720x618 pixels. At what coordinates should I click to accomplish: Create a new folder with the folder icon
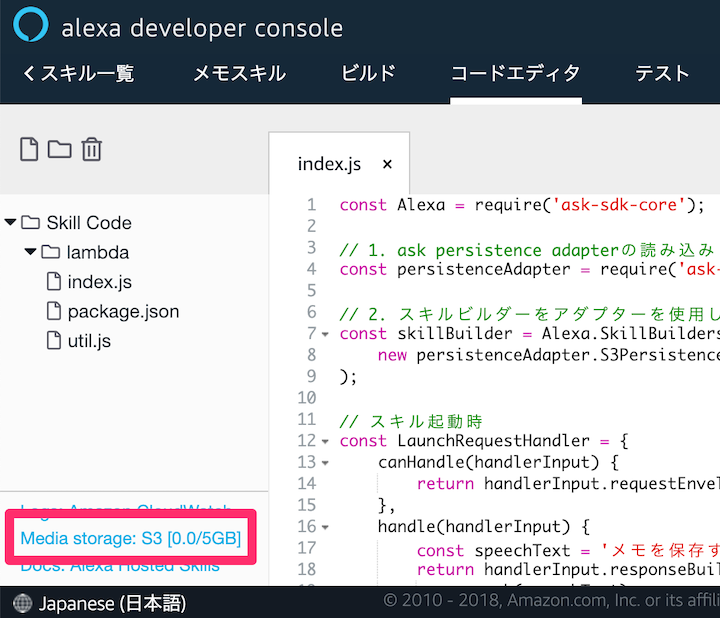click(x=60, y=149)
